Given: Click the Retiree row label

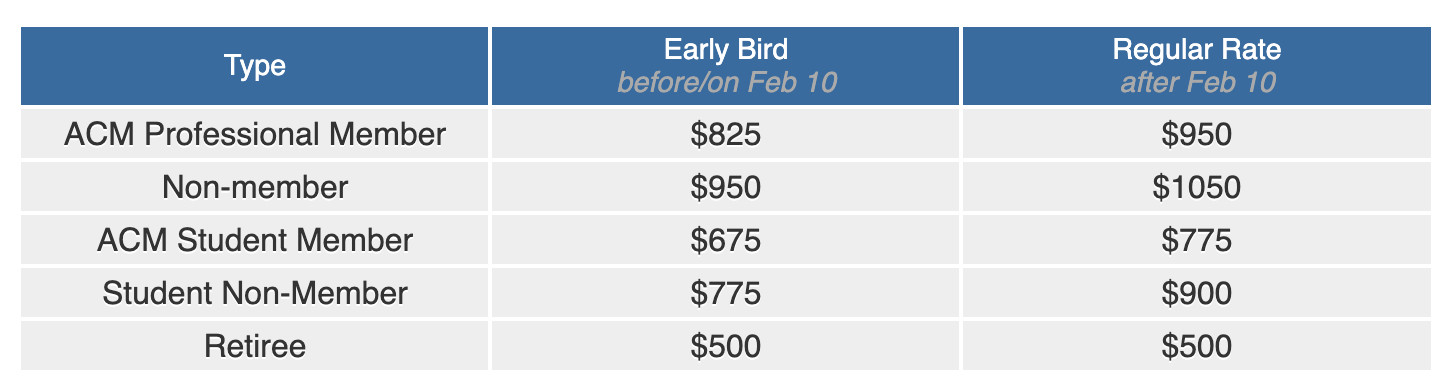Looking at the screenshot, I should 255,346.
